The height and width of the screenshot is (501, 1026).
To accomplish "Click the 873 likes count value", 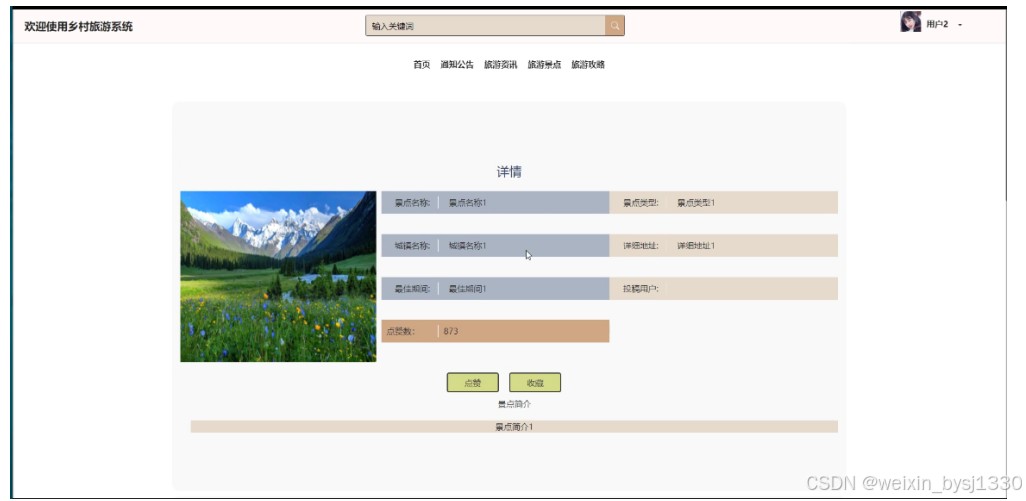I will (451, 331).
